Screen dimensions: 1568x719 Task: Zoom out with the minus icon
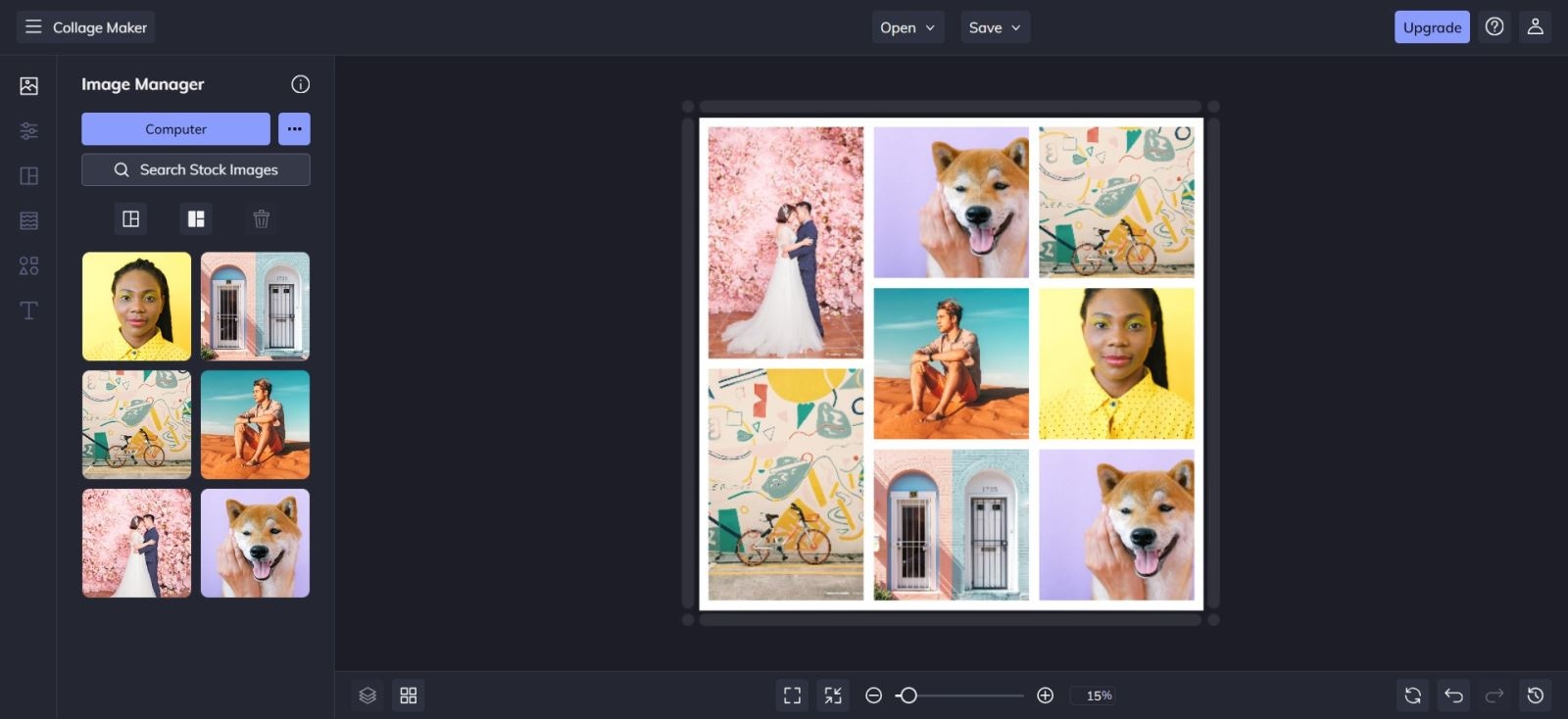(874, 695)
